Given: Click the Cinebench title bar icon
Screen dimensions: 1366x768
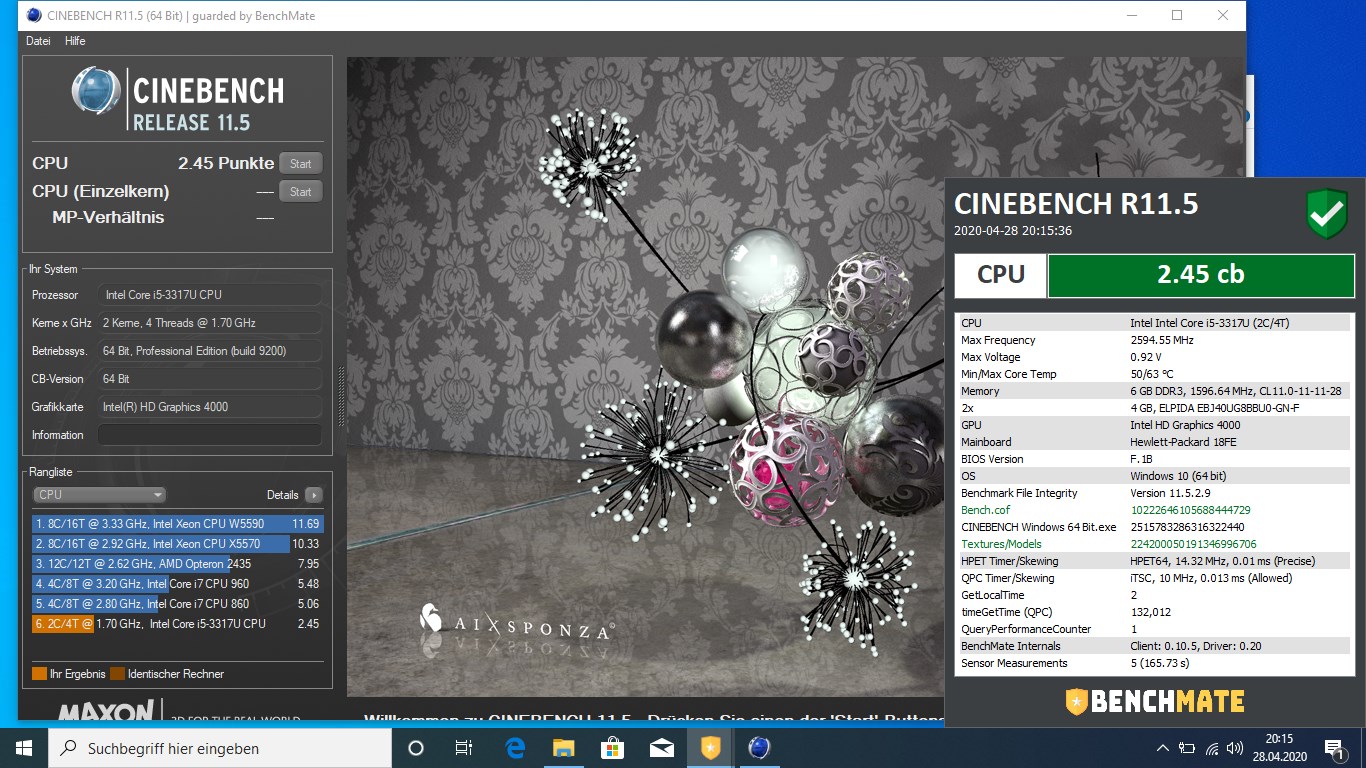Looking at the screenshot, I should pyautogui.click(x=35, y=15).
